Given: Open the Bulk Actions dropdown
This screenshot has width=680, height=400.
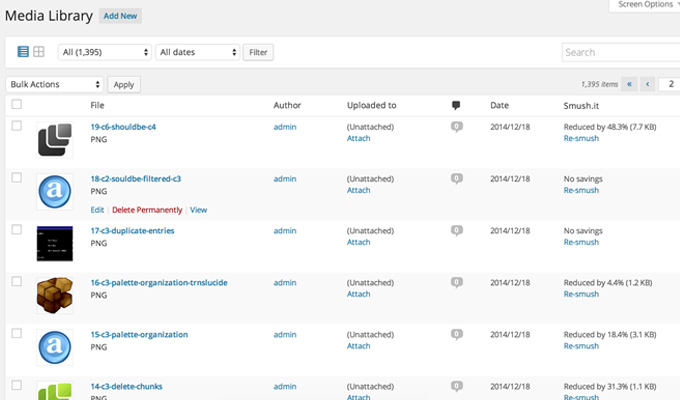Looking at the screenshot, I should [55, 84].
